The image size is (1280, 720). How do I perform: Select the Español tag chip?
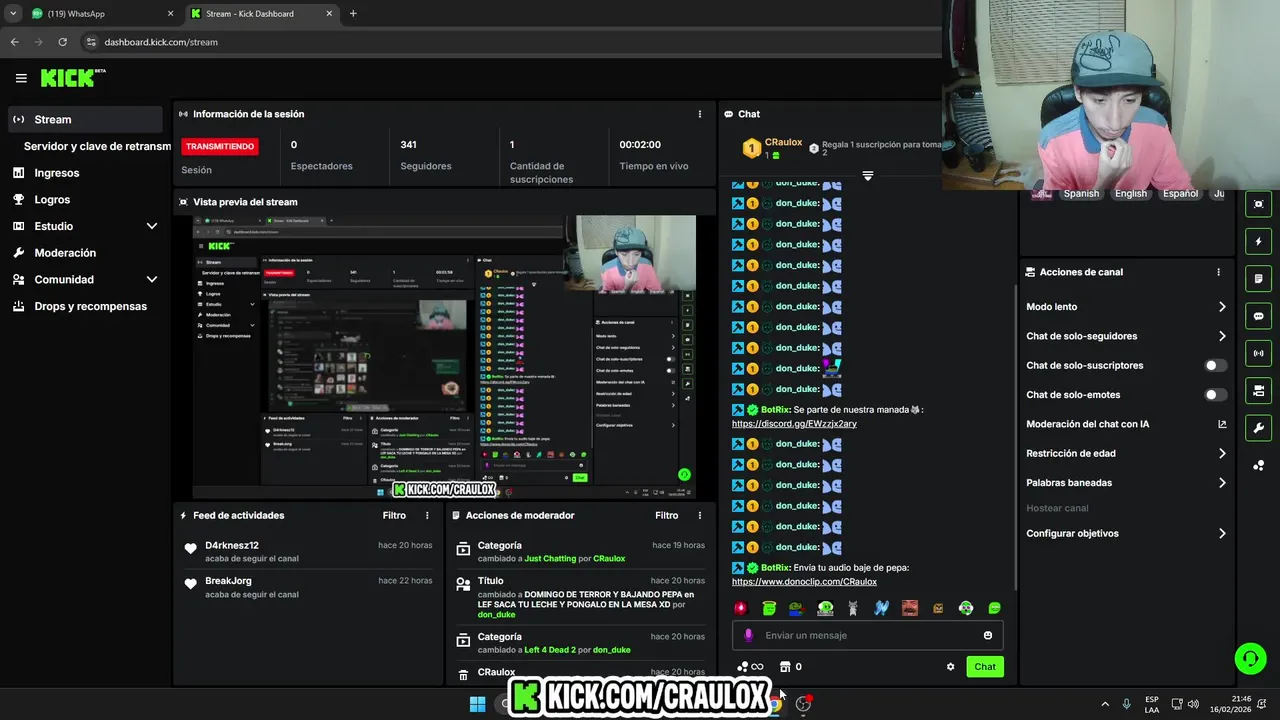(x=1180, y=194)
